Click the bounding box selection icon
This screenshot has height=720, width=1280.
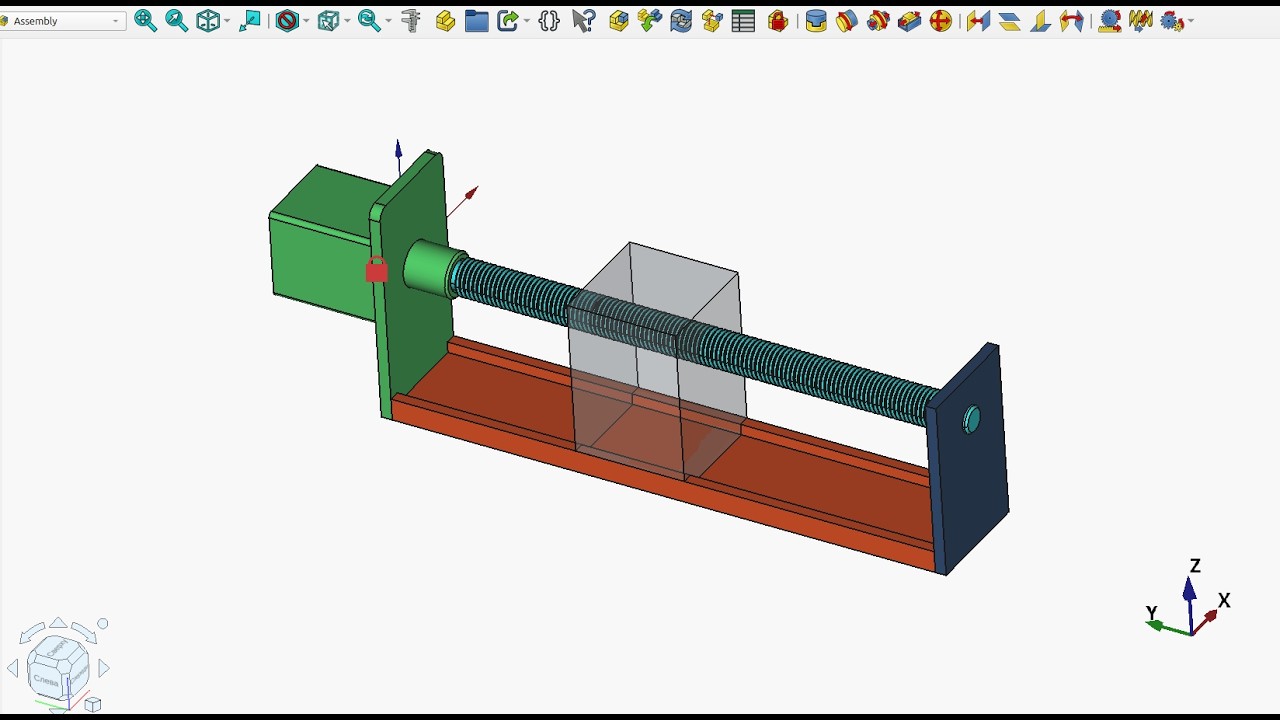[328, 21]
